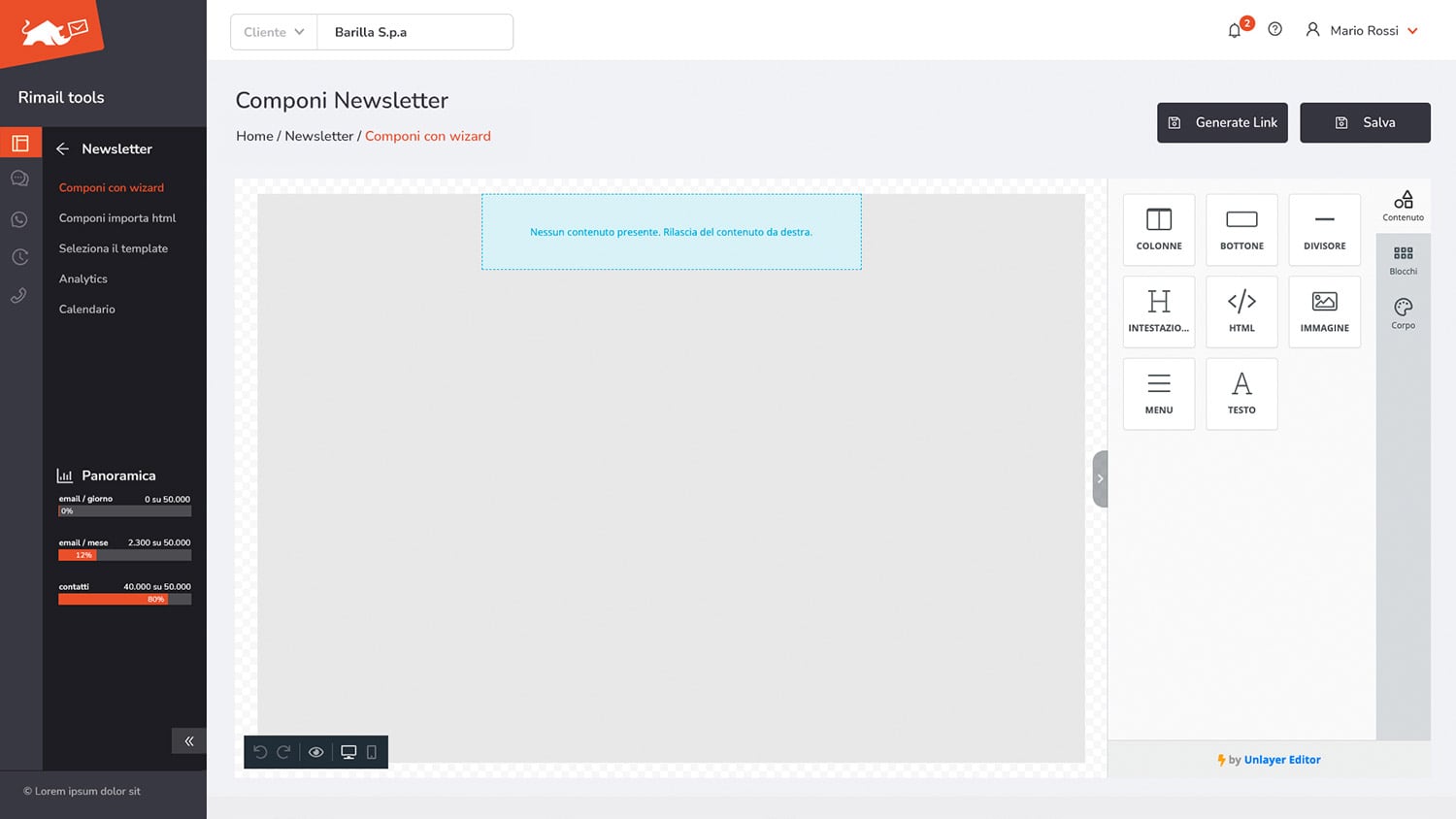The height and width of the screenshot is (819, 1456).
Task: Click the contatti usage progress bar
Action: coord(124,600)
